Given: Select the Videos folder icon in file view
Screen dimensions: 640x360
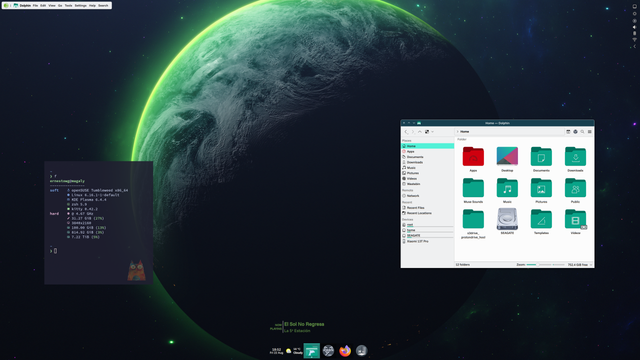Looking at the screenshot, I should point(575,219).
